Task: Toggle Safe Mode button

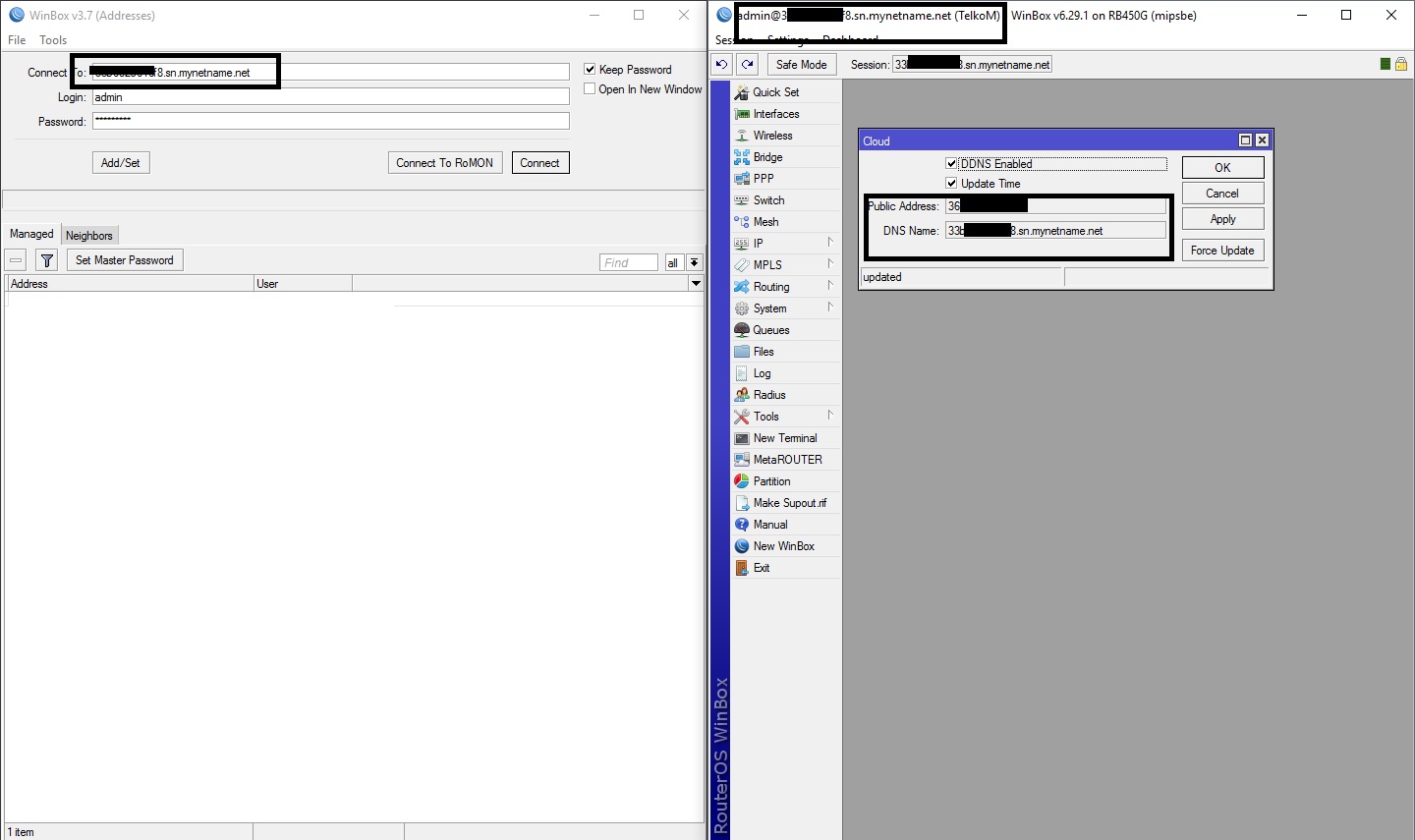Action: (801, 65)
